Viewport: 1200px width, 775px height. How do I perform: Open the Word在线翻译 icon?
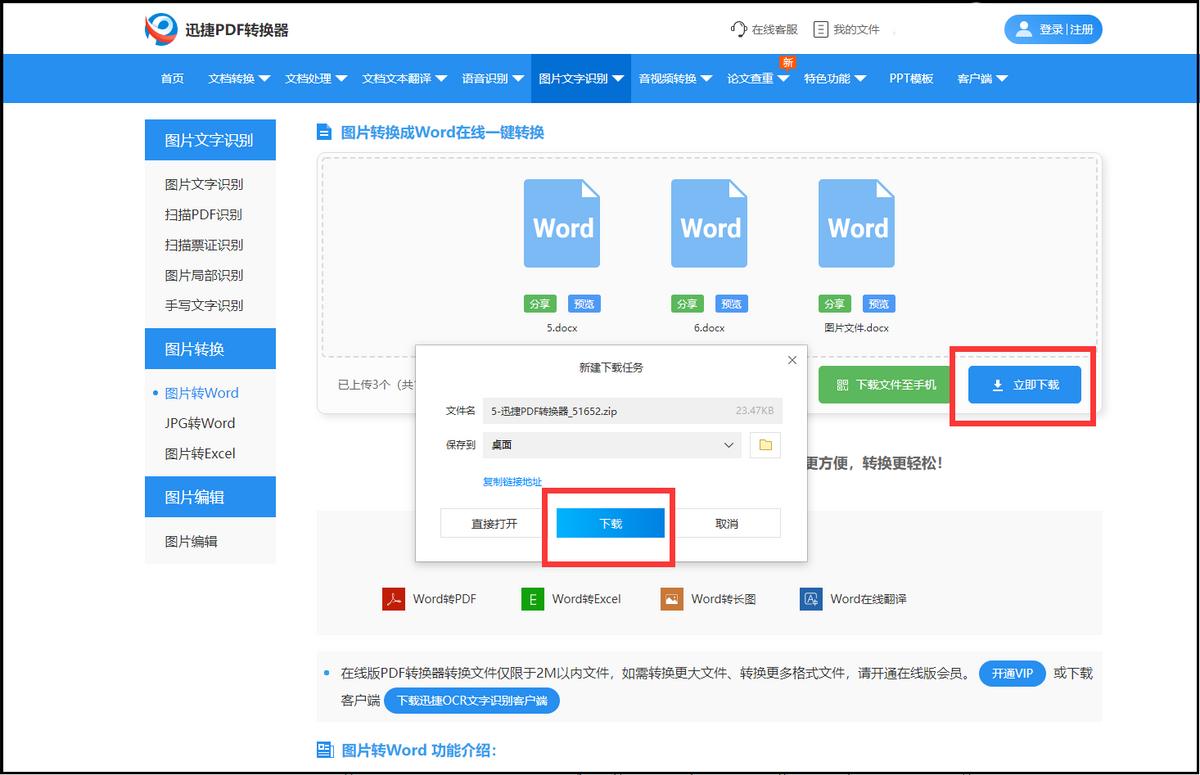[x=810, y=598]
